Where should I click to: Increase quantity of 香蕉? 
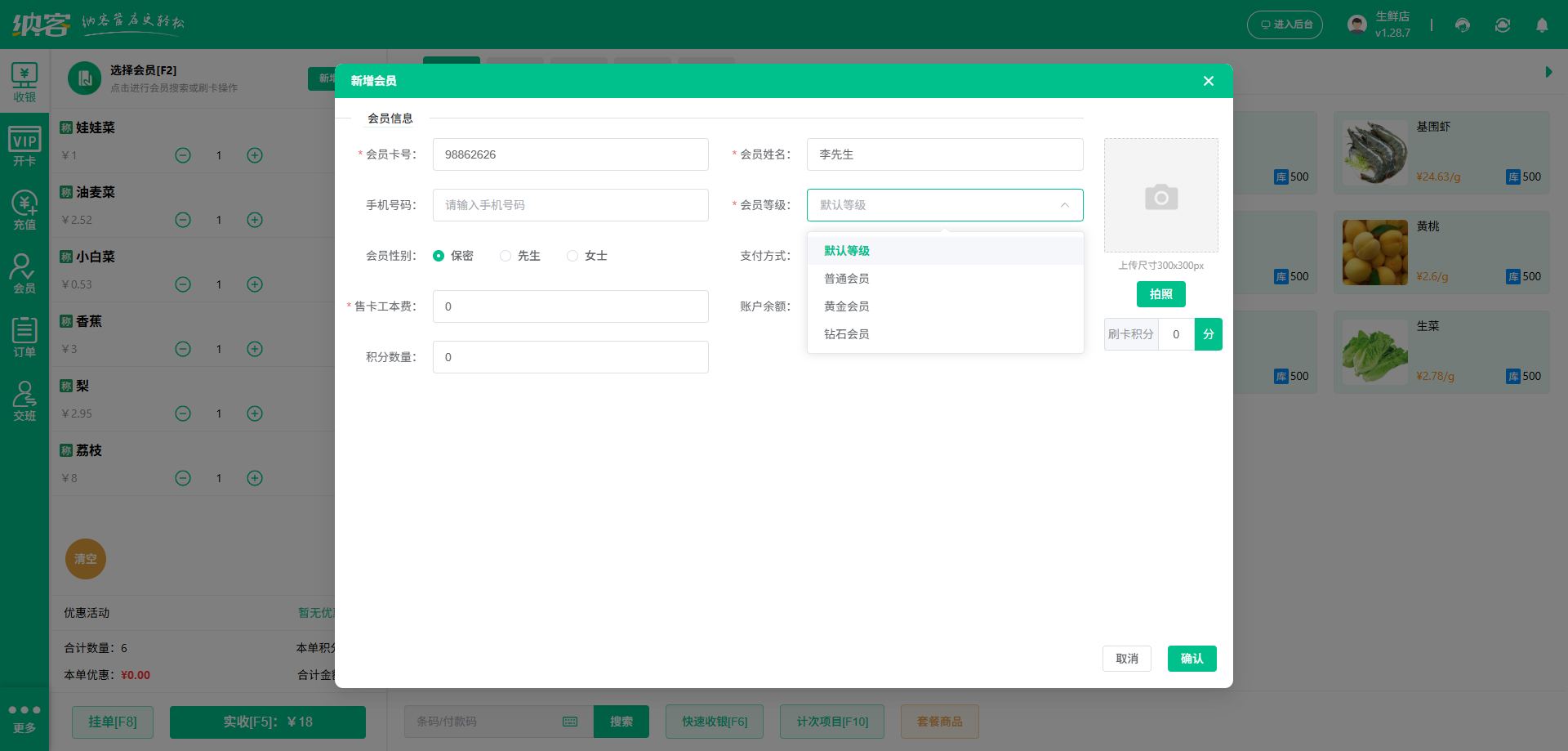click(255, 349)
